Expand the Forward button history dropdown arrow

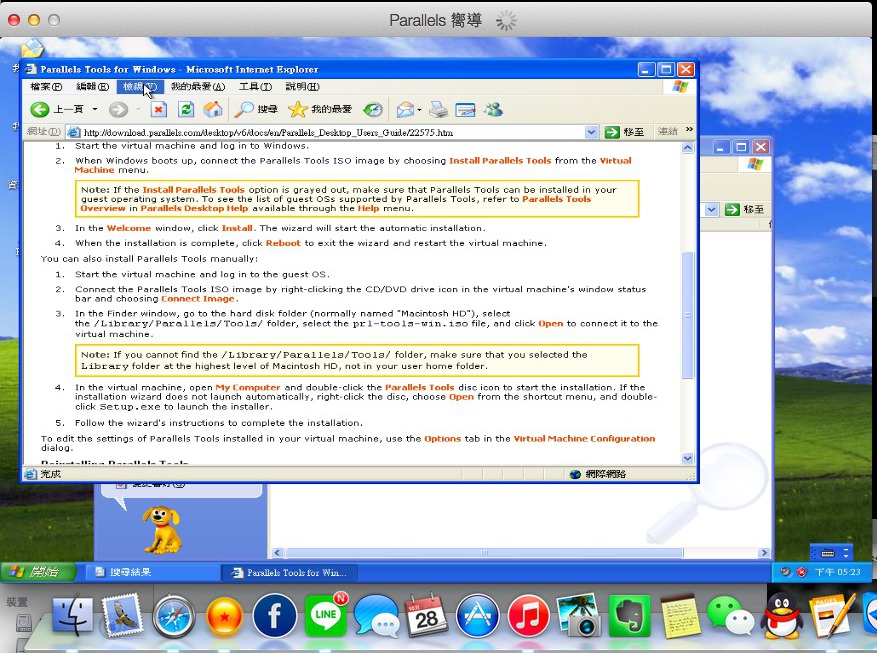(138, 110)
